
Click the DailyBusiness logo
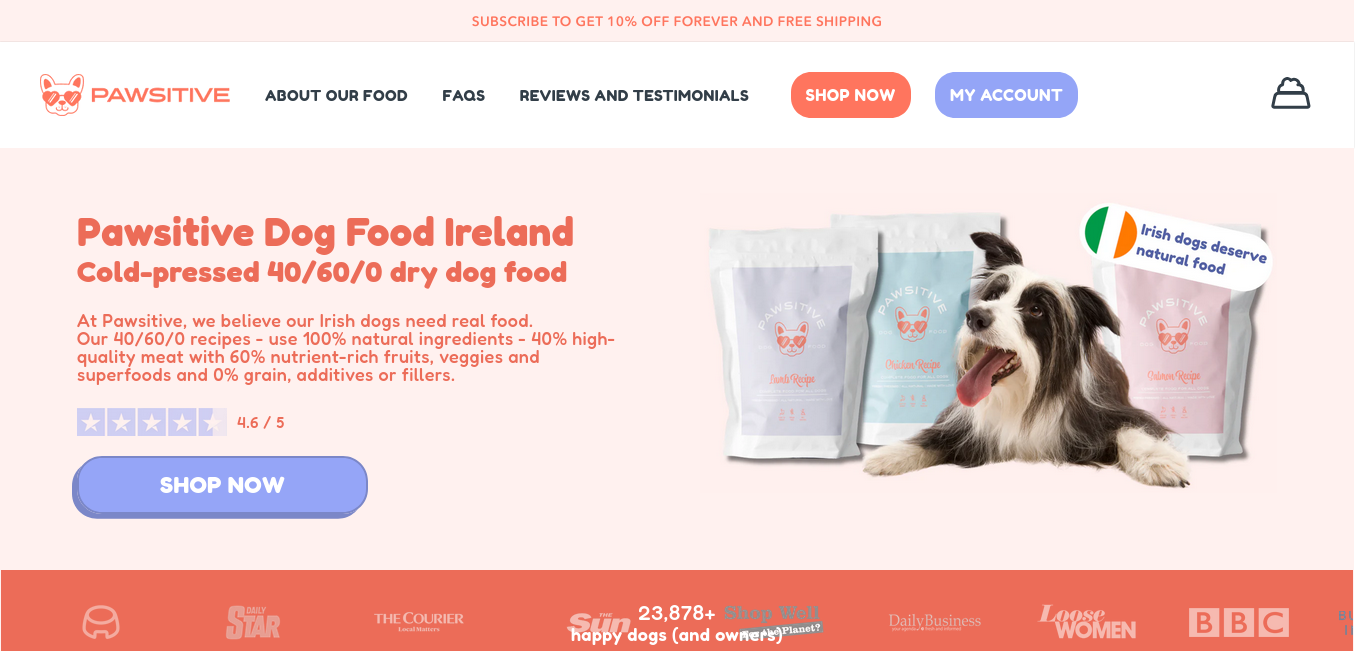pyautogui.click(x=935, y=622)
